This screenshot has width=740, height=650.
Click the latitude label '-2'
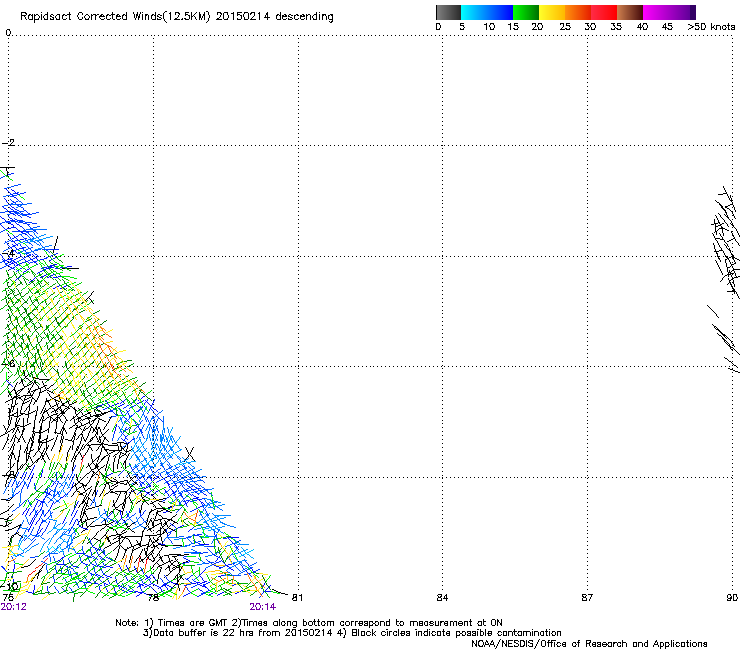(x=8, y=143)
